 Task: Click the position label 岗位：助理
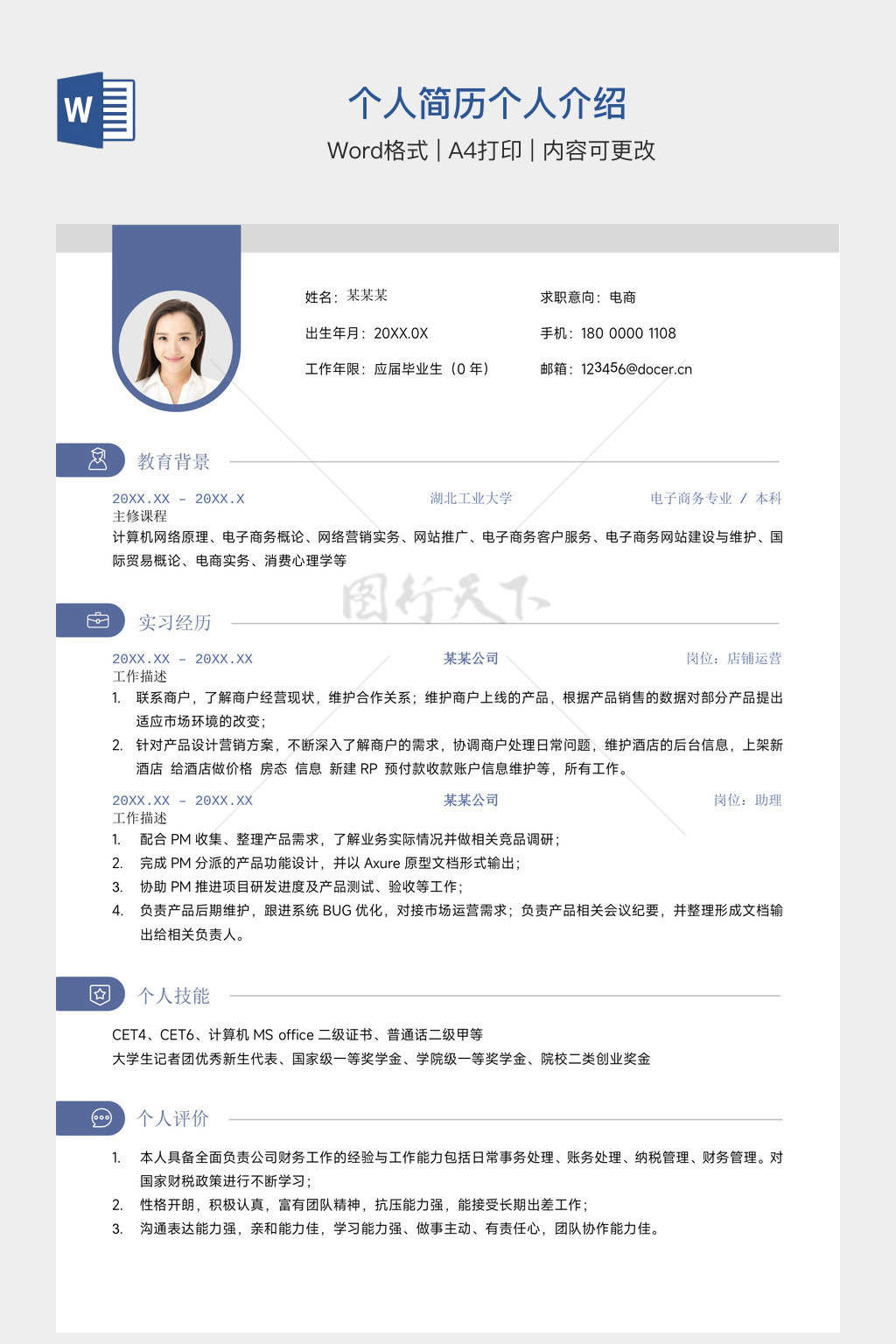[x=747, y=801]
